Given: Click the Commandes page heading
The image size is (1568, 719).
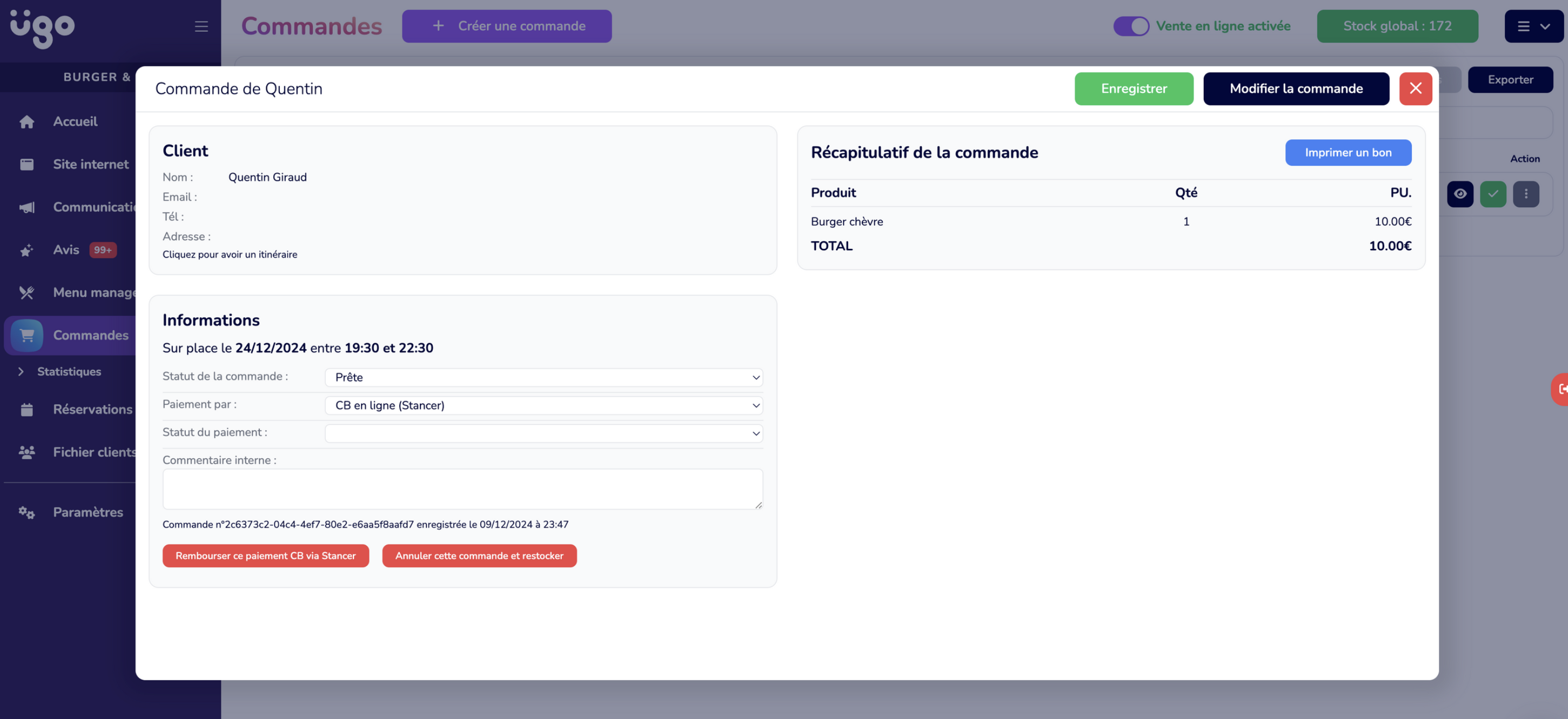Looking at the screenshot, I should (x=311, y=26).
